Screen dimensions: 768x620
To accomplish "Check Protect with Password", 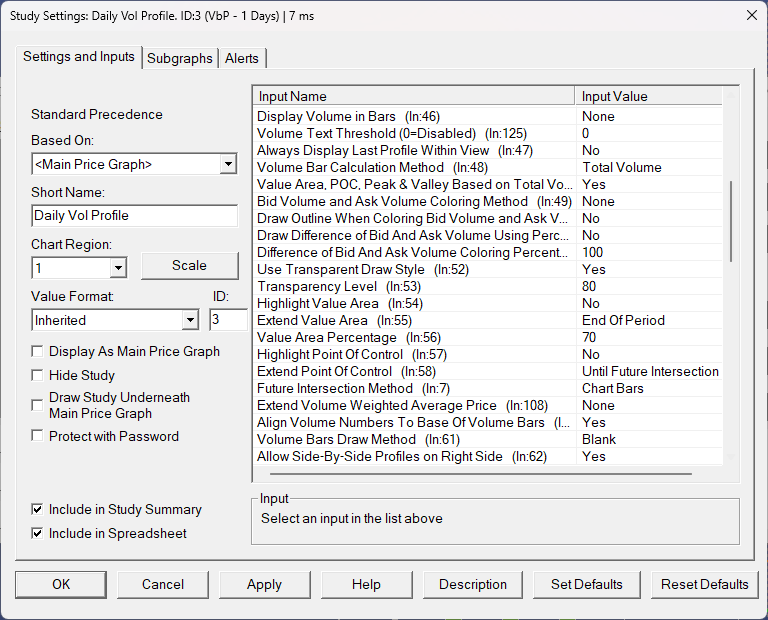I will (x=37, y=436).
